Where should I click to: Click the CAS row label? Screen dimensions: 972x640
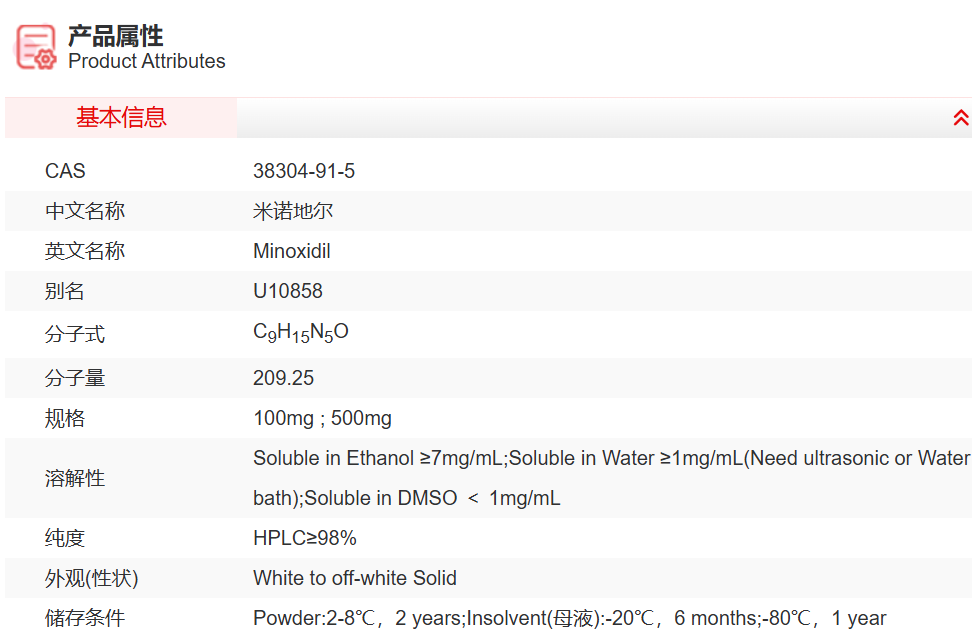[x=66, y=171]
